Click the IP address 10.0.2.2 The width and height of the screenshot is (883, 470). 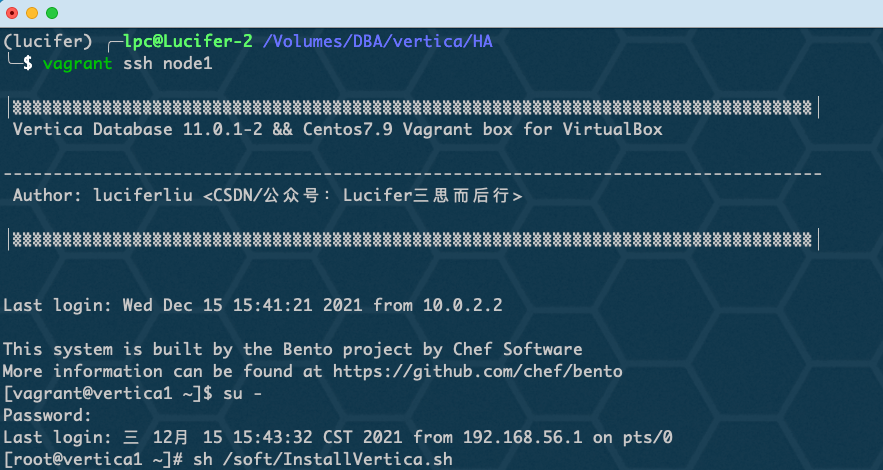point(462,305)
